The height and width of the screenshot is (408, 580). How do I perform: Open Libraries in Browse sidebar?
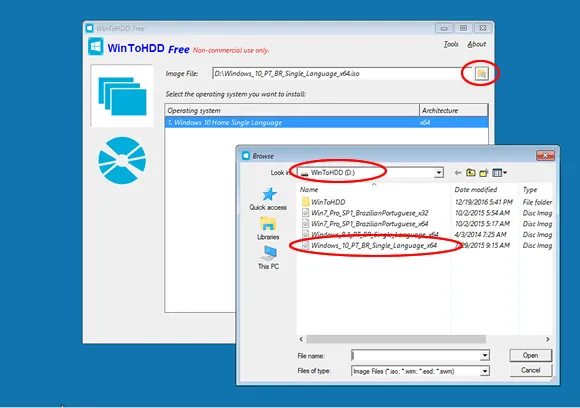pyautogui.click(x=268, y=228)
